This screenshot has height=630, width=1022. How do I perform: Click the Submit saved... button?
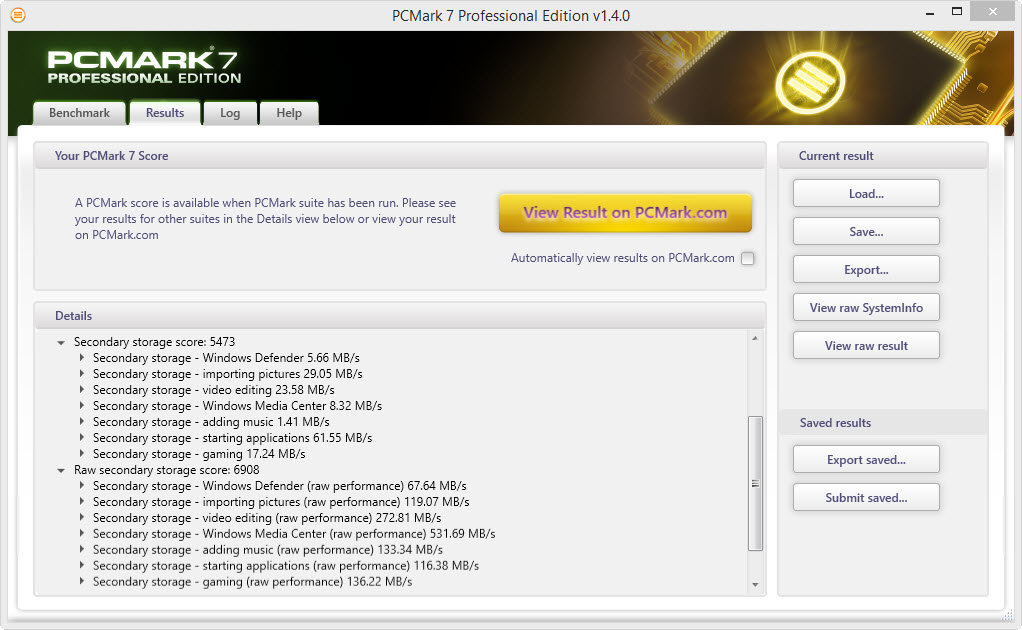(x=866, y=498)
